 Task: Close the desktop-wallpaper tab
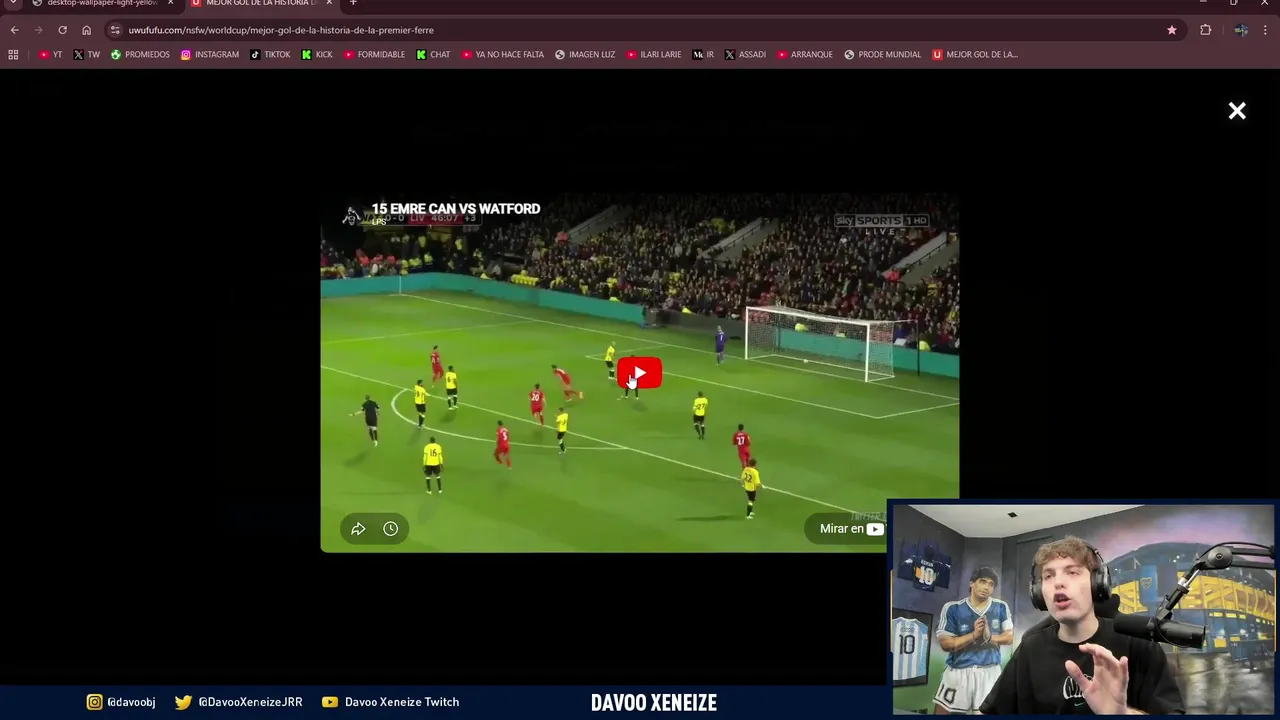click(x=170, y=3)
